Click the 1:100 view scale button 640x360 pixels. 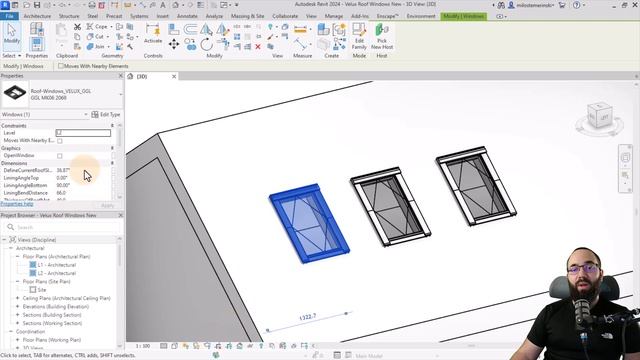[x=143, y=346]
